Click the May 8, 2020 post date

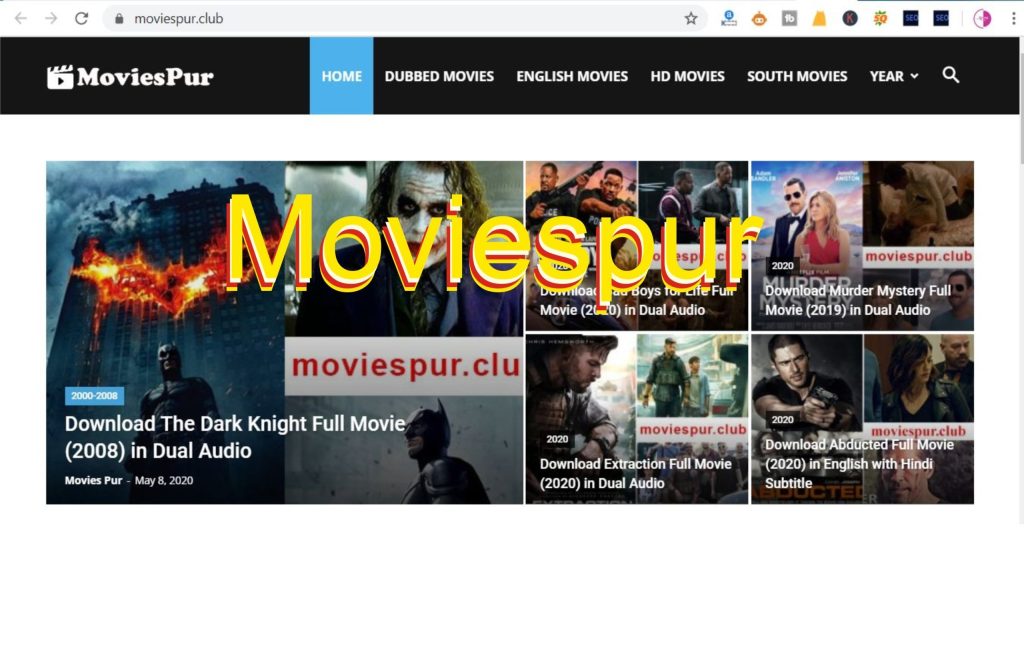(164, 480)
